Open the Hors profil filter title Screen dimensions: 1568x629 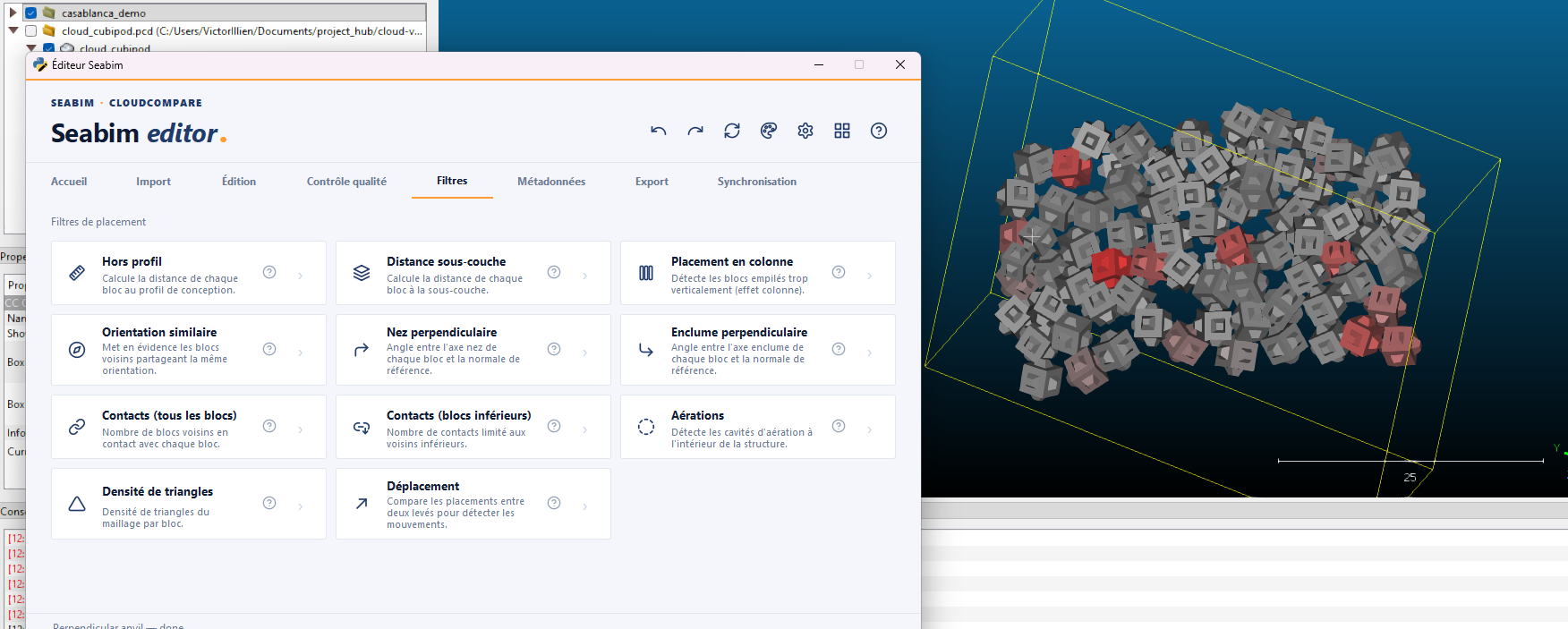tap(132, 261)
